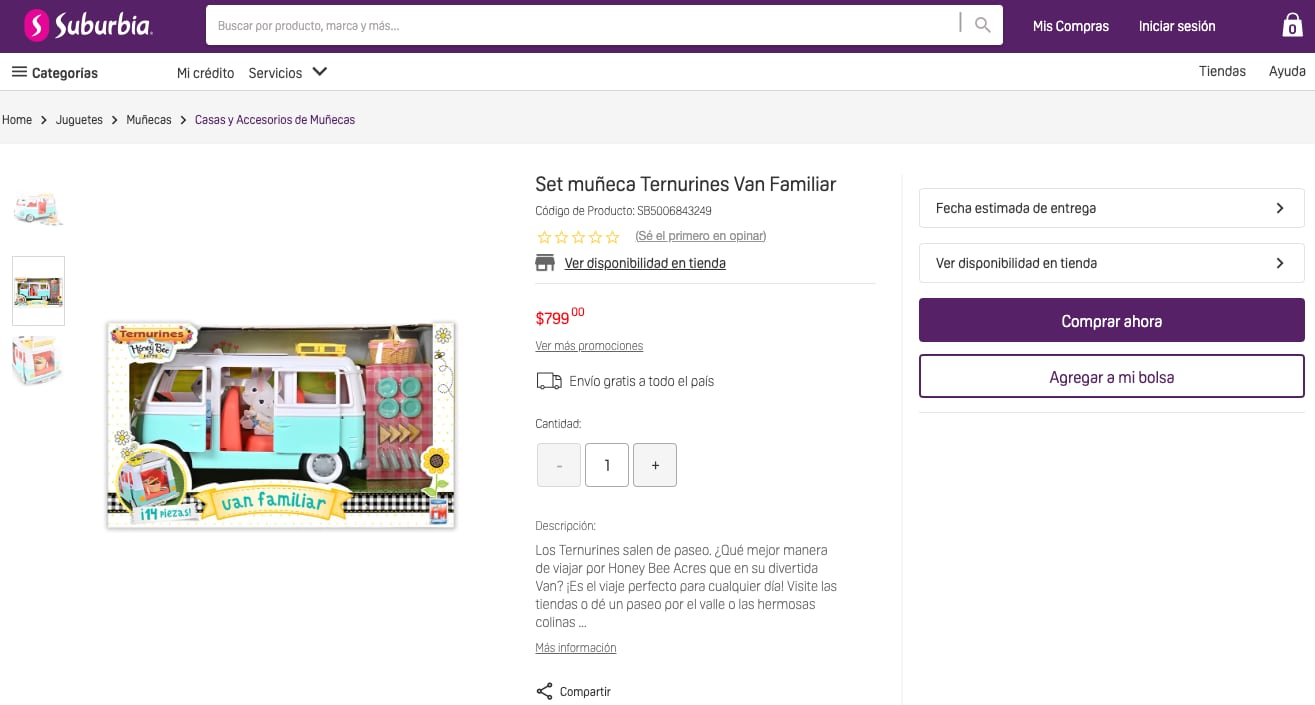Click the free shipping truck icon
This screenshot has width=1315, height=705.
(549, 381)
